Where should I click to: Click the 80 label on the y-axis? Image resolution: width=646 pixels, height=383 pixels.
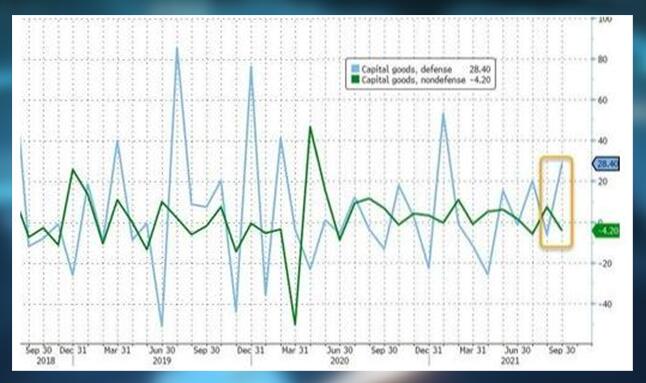pos(602,60)
